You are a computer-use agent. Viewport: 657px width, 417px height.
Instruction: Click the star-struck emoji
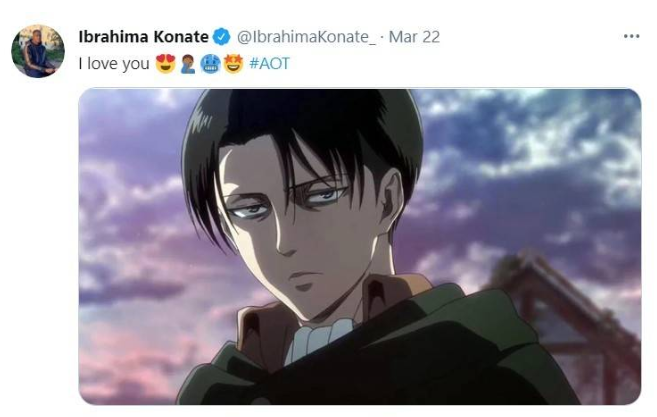click(233, 64)
